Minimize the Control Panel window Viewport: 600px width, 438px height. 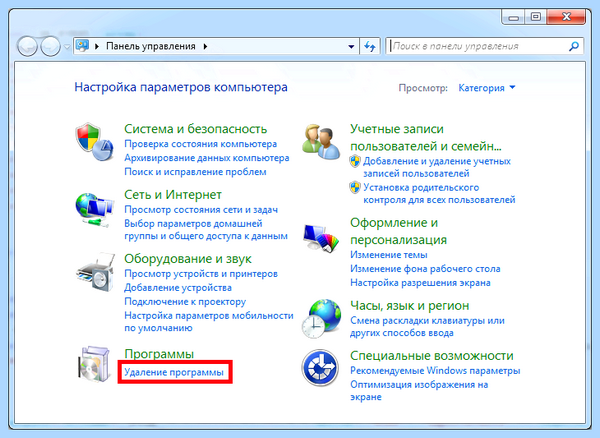point(513,17)
